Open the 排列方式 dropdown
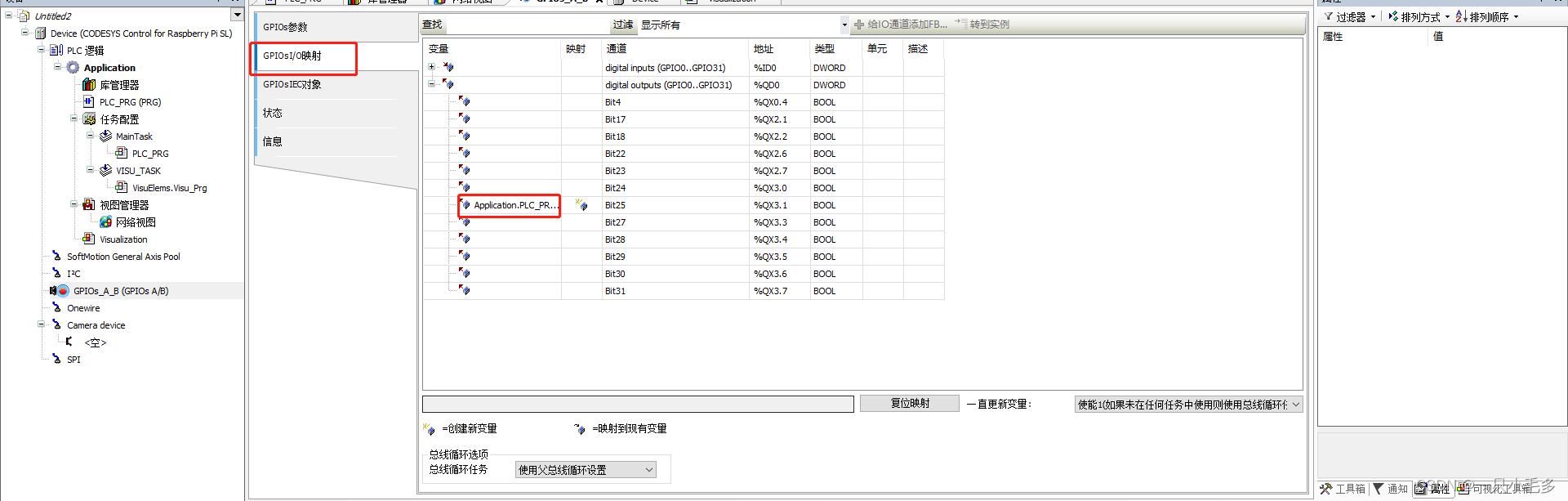Image resolution: width=1568 pixels, height=501 pixels. tap(1447, 16)
